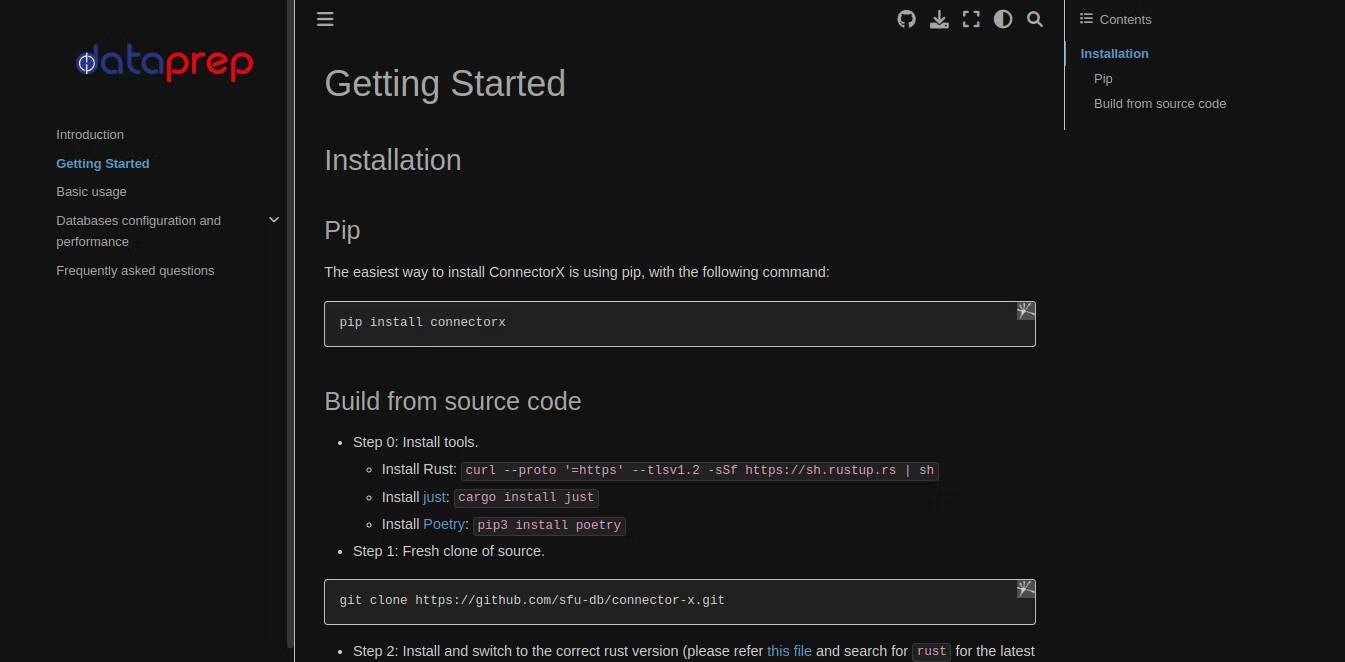1345x662 pixels.
Task: Toggle the sidebar with the hamburger icon
Action: tap(324, 19)
